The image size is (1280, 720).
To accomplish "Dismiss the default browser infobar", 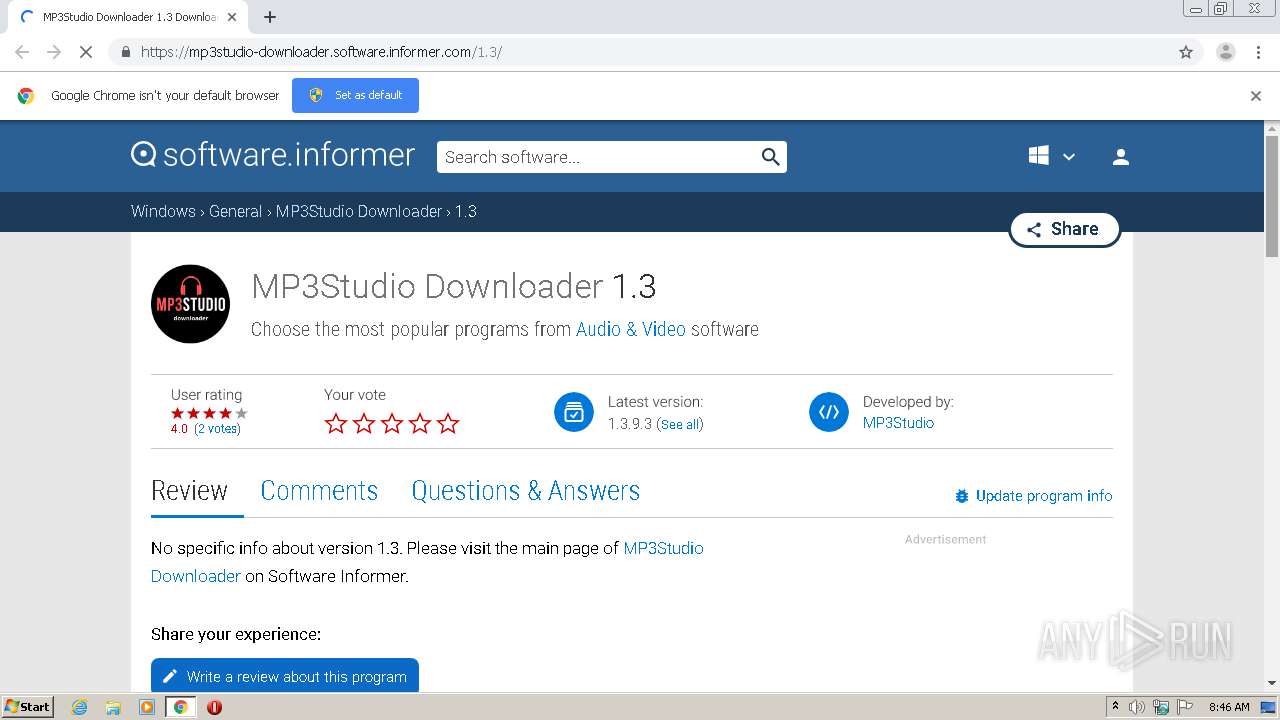I will click(x=1256, y=96).
